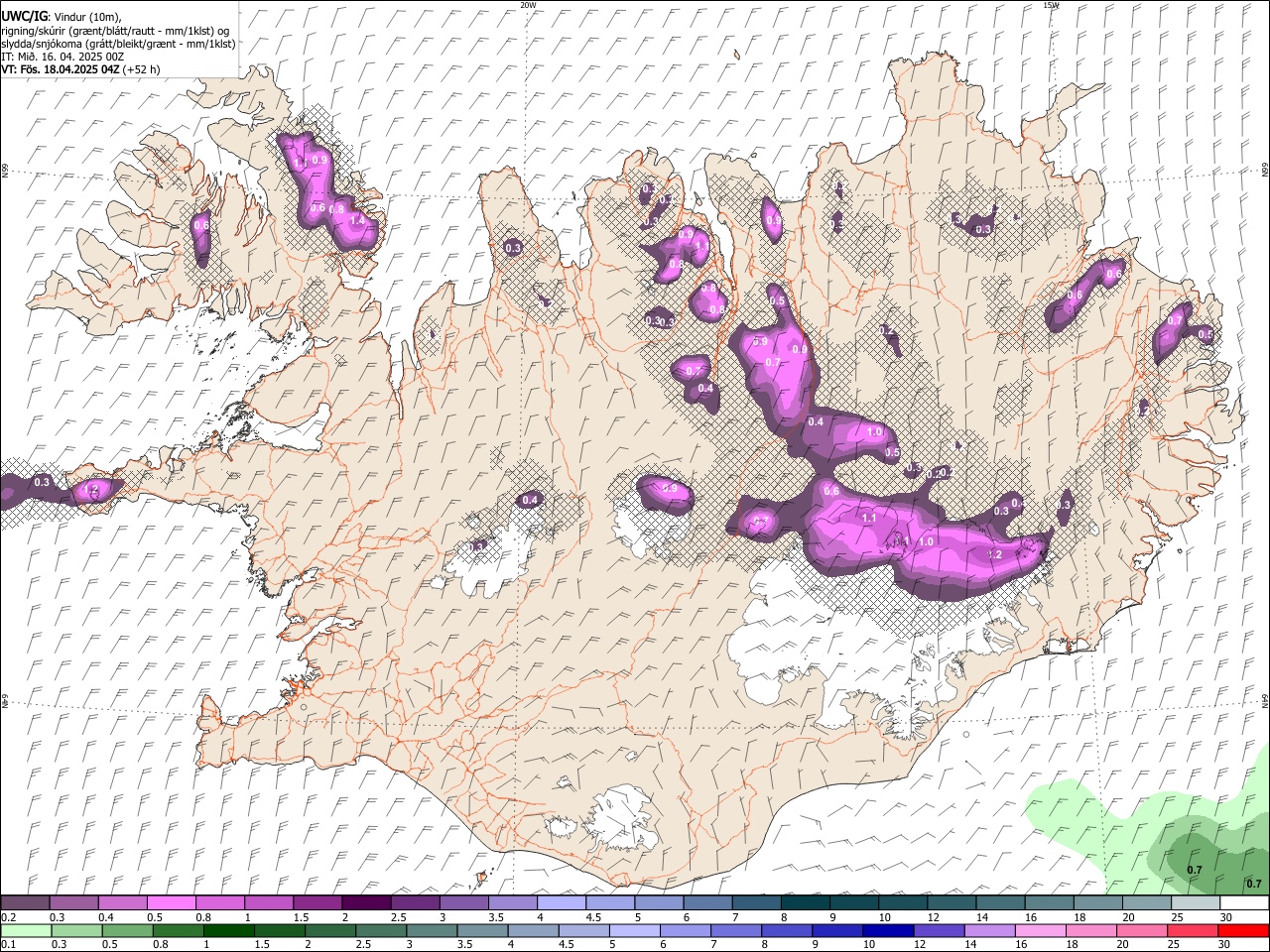The height and width of the screenshot is (952, 1270).
Task: Pick the darkest green rain swatch starting at 1
Action: (229, 931)
